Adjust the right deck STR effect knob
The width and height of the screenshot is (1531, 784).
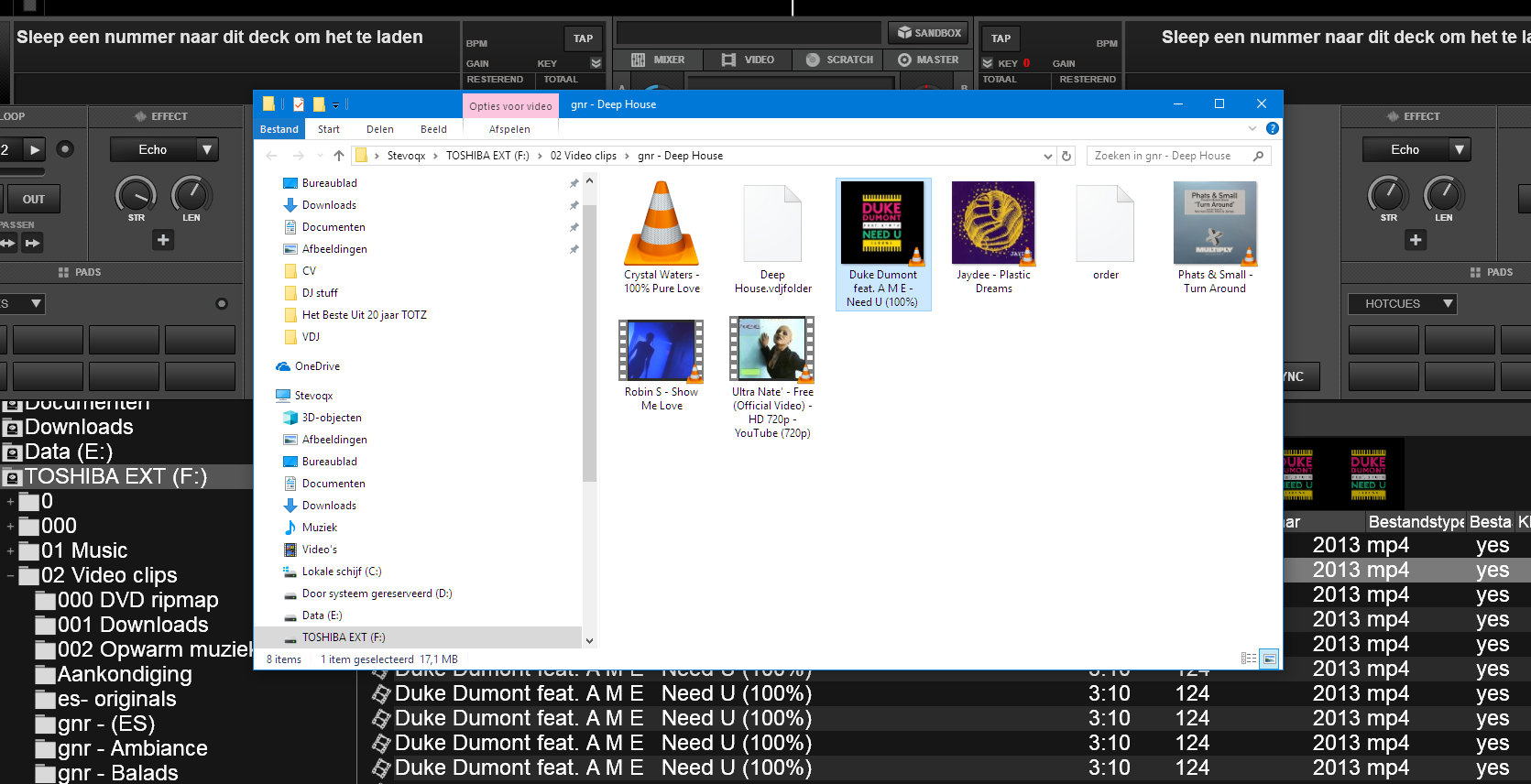click(1388, 194)
